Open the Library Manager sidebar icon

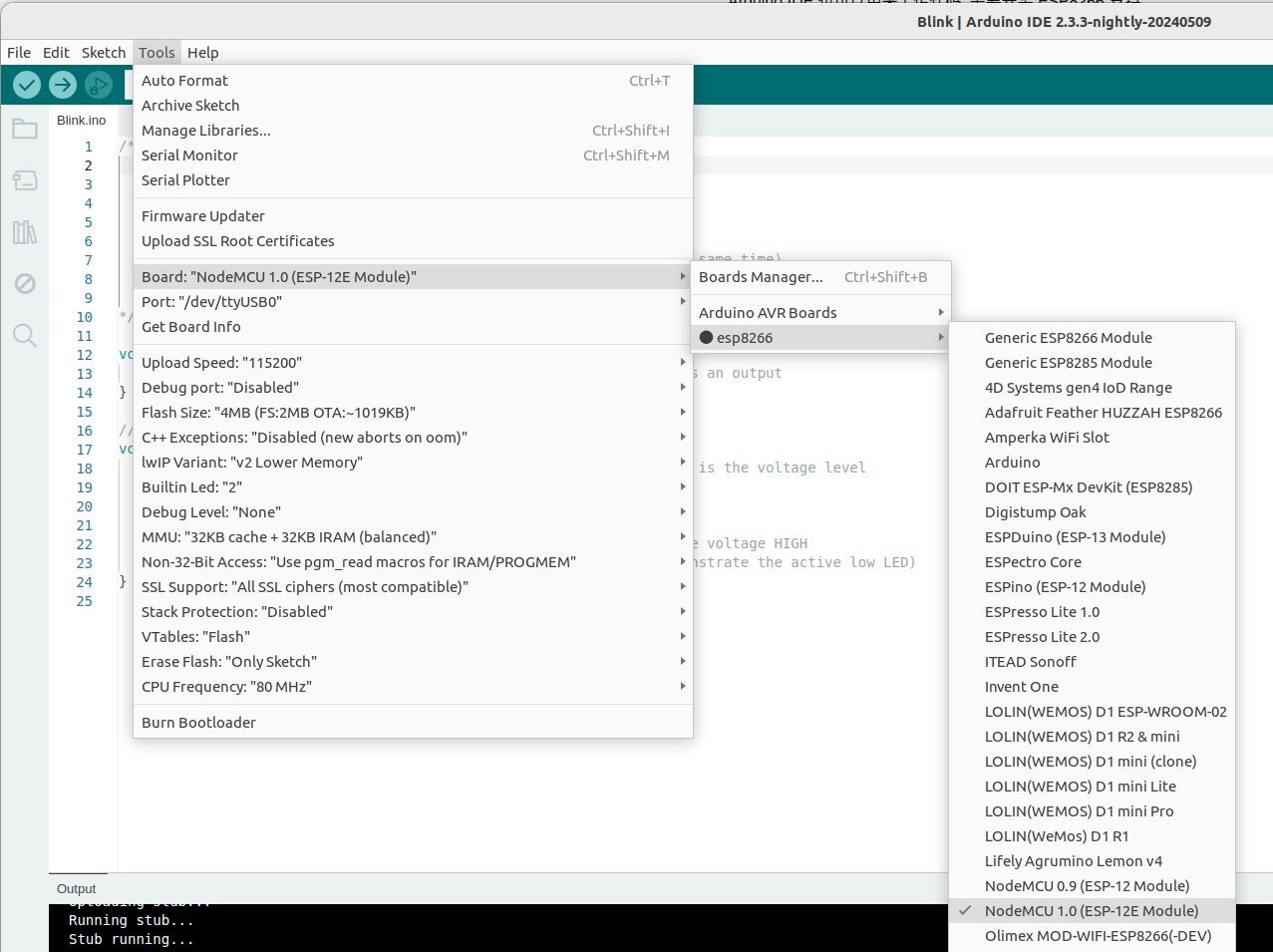coord(25,232)
